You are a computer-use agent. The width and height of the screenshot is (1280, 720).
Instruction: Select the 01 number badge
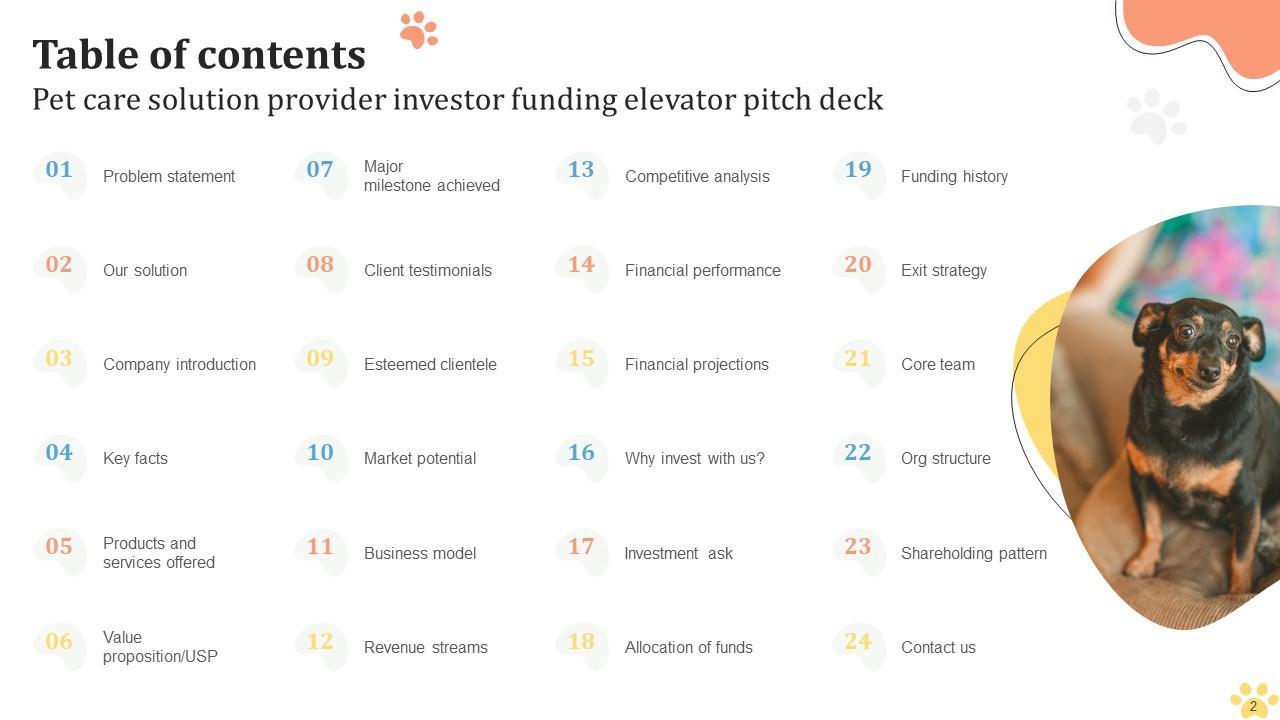click(59, 170)
